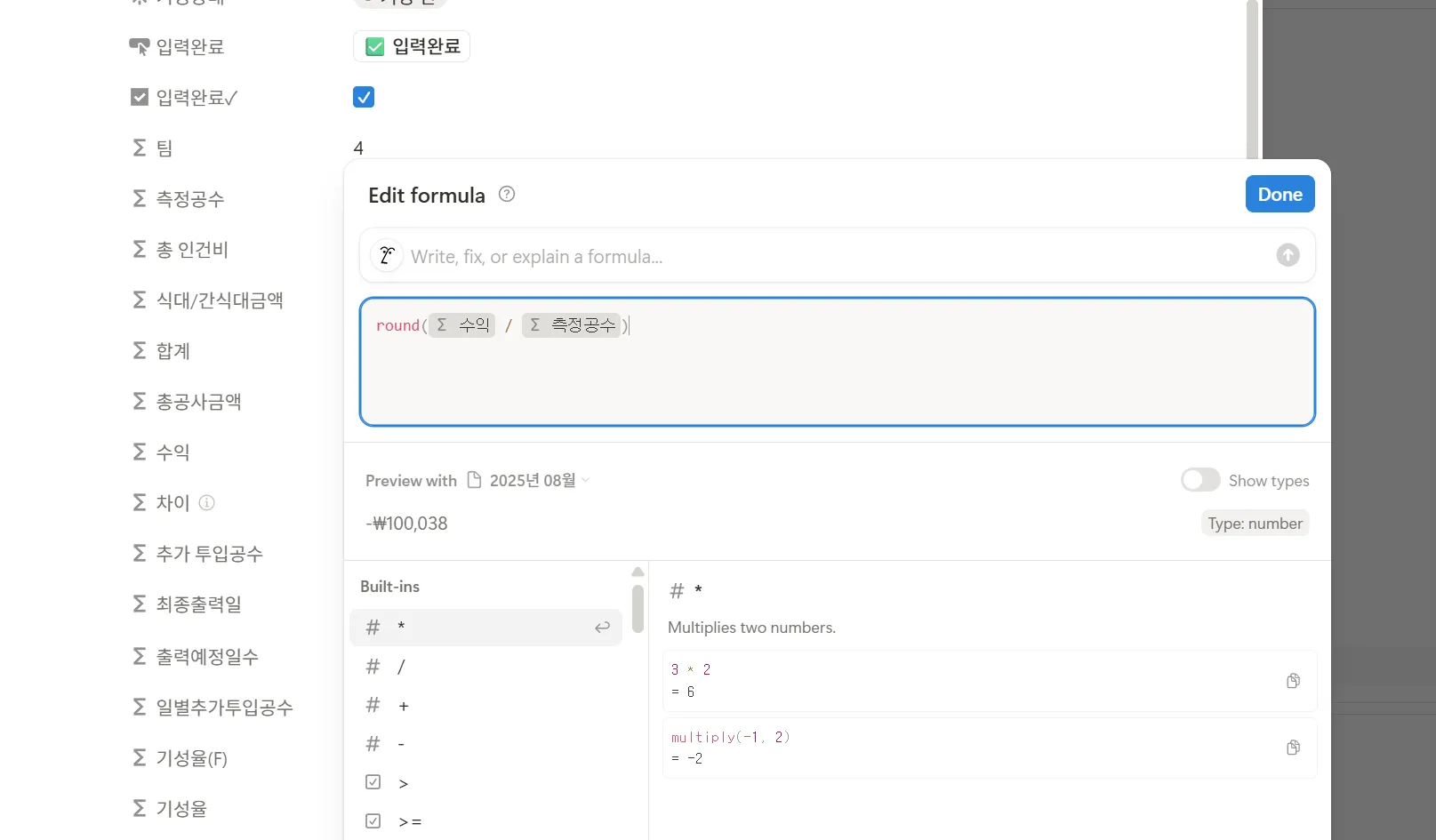This screenshot has height=840, width=1436.
Task: Click the info icon next to 차이
Action: click(x=207, y=503)
